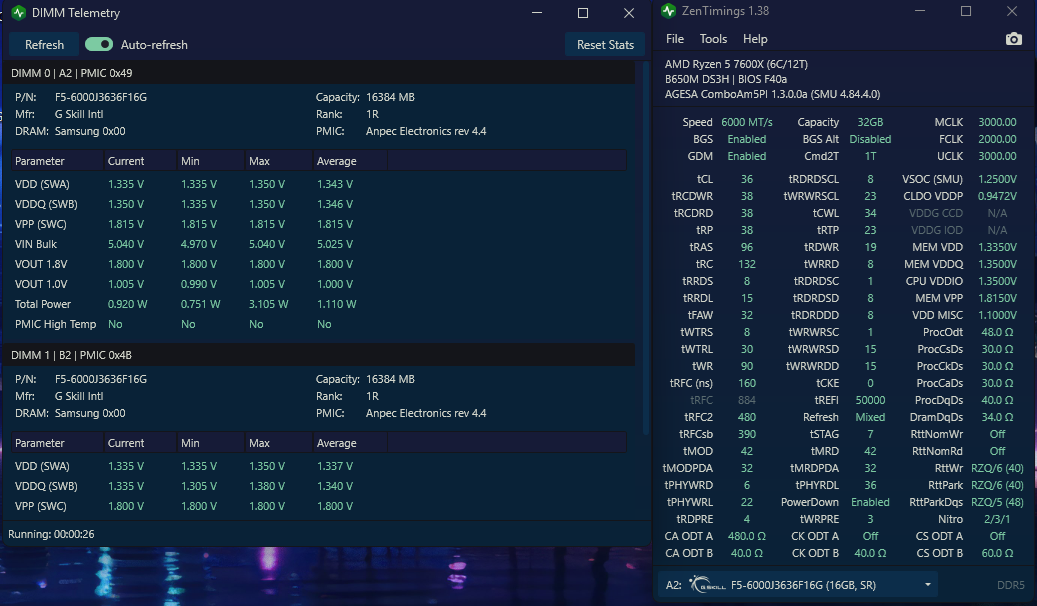This screenshot has height=606, width=1037.
Task: Click the Reset Stats button
Action: click(605, 45)
